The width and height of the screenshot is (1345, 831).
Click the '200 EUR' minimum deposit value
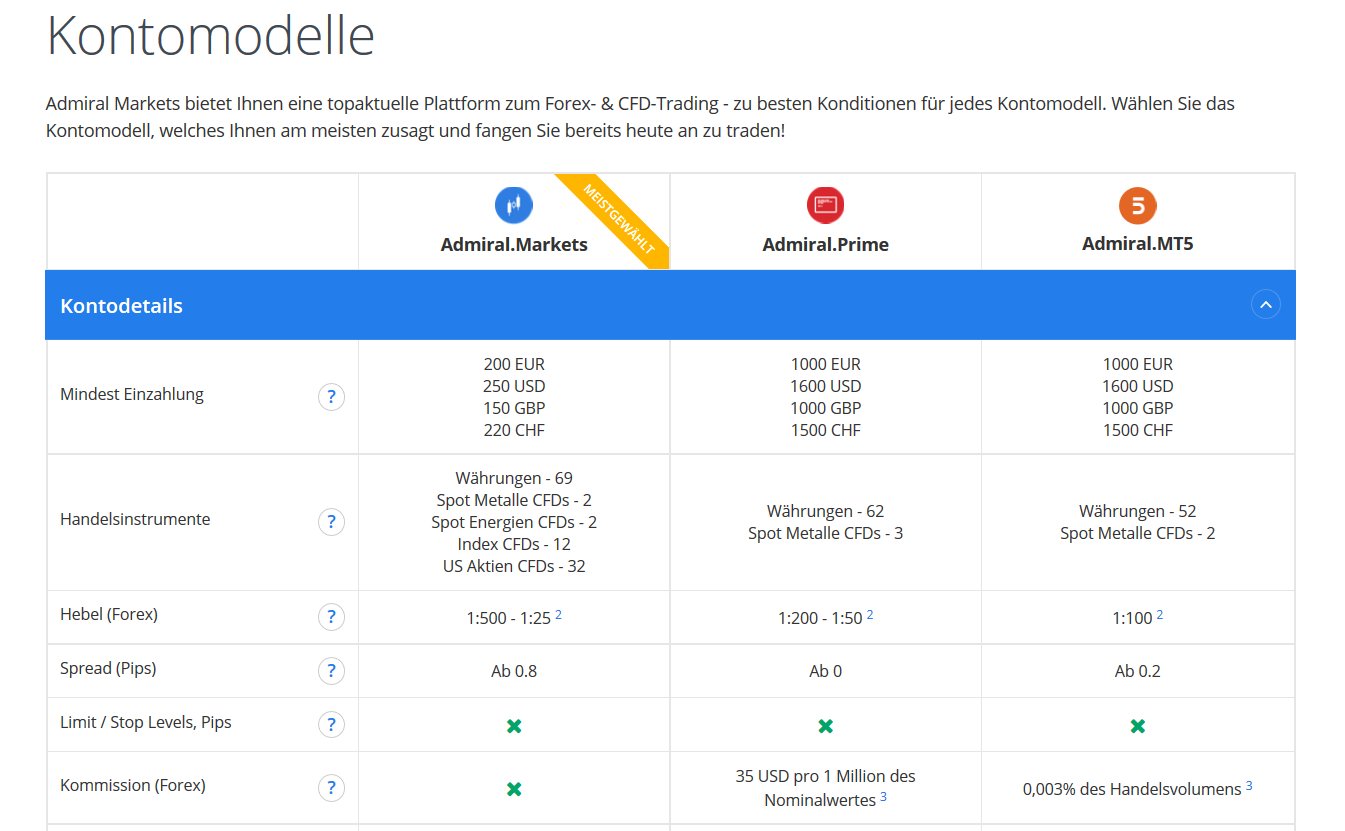pyautogui.click(x=514, y=364)
